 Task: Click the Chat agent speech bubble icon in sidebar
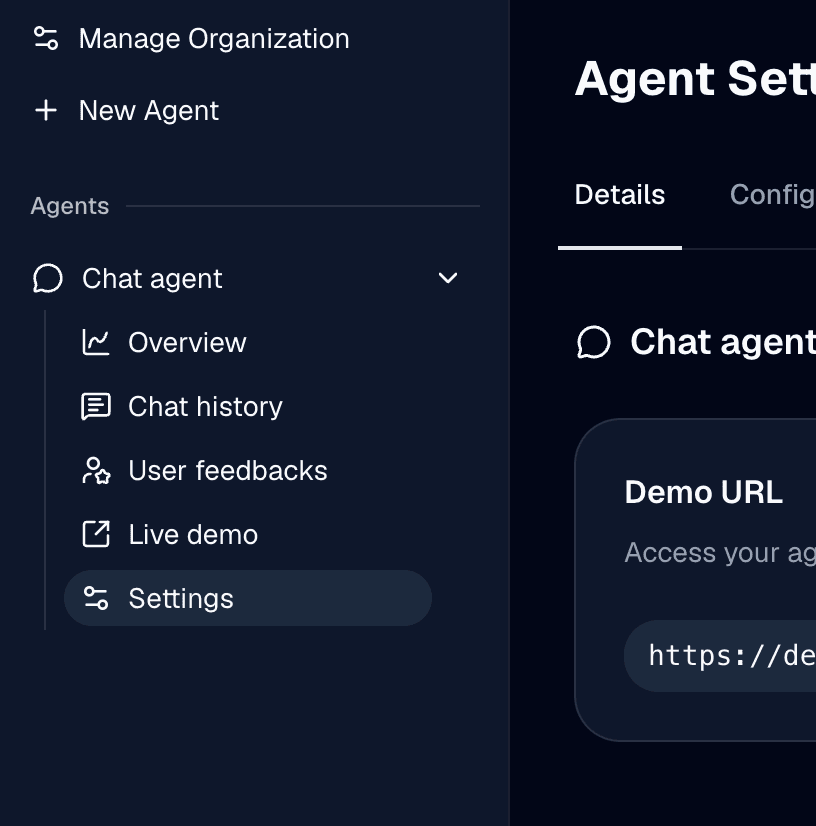point(48,278)
